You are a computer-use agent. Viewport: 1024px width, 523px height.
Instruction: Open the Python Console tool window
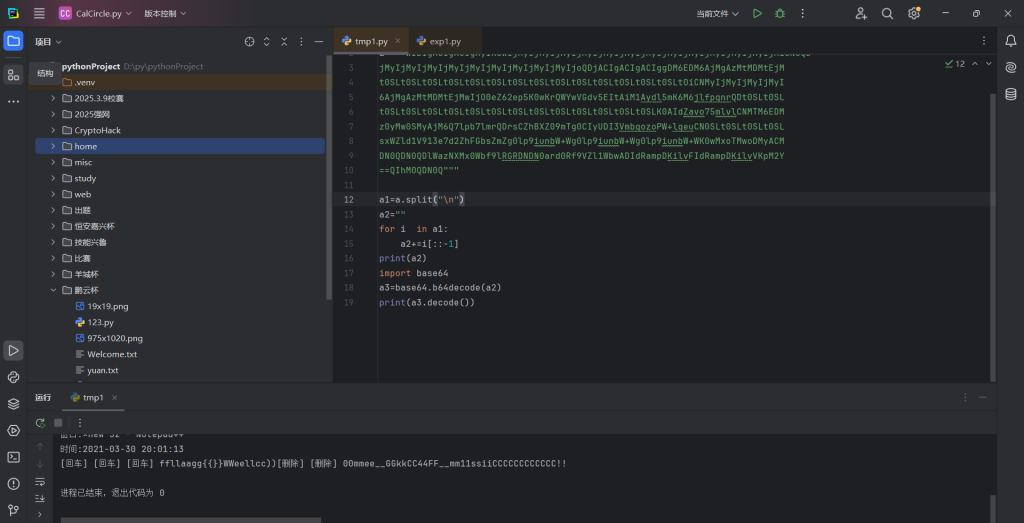coord(13,377)
